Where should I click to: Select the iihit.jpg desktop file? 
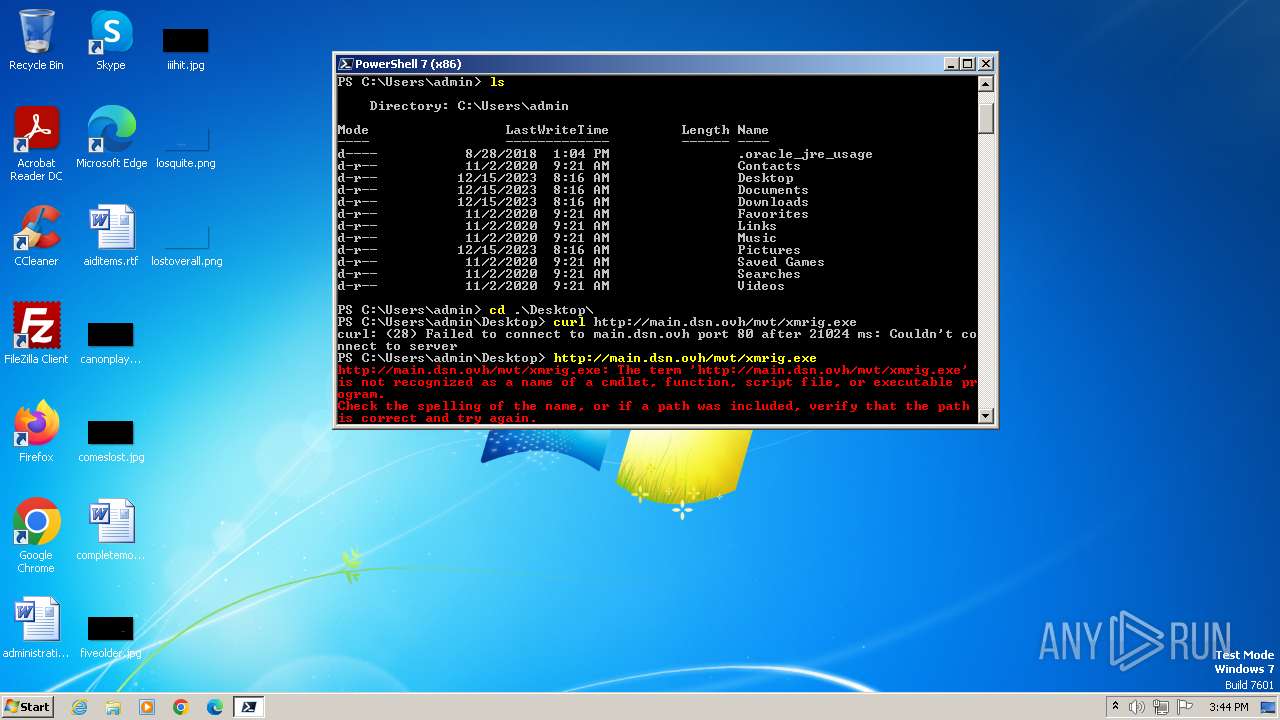[x=186, y=48]
